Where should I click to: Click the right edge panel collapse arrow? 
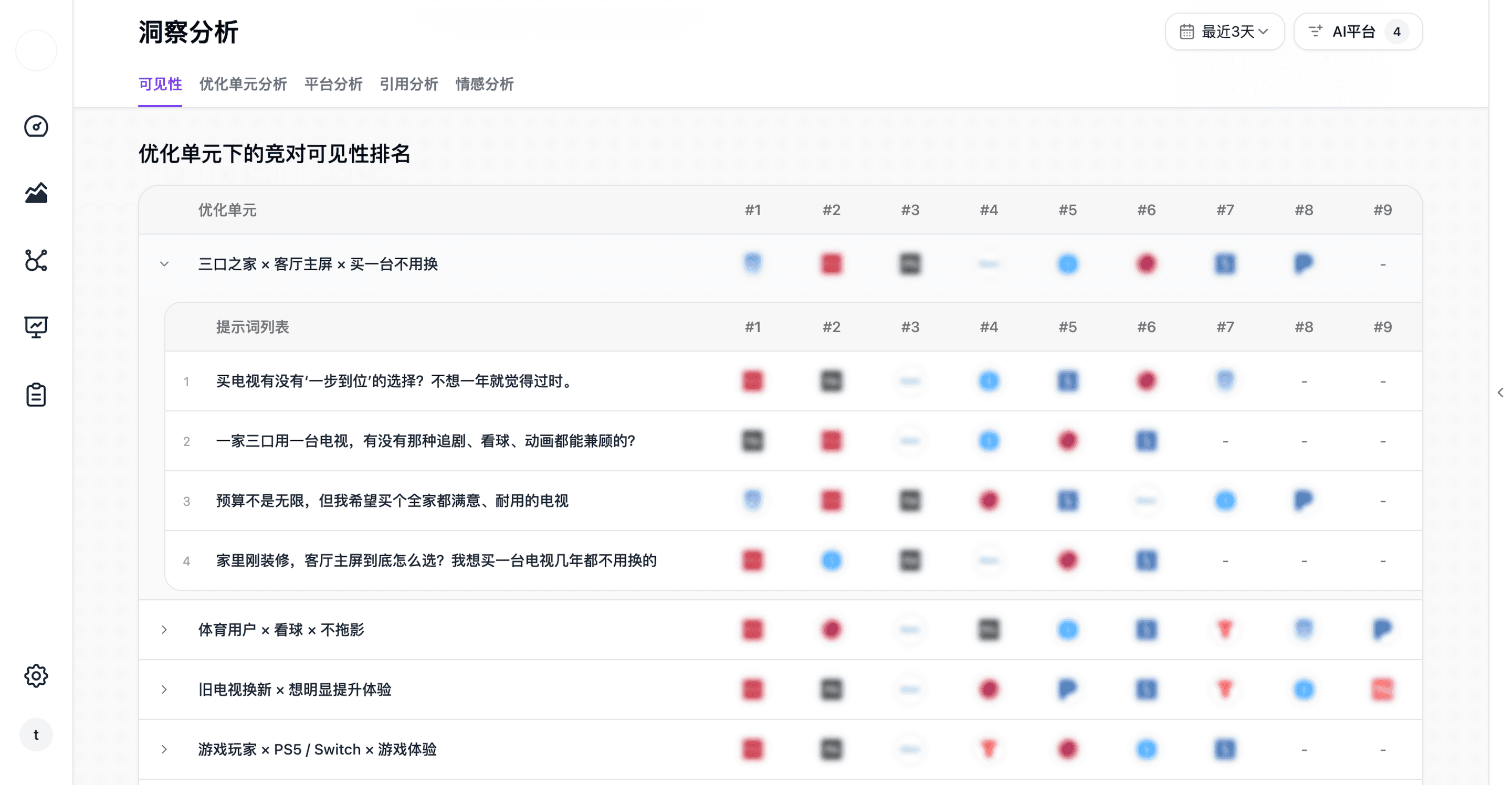pyautogui.click(x=1500, y=393)
